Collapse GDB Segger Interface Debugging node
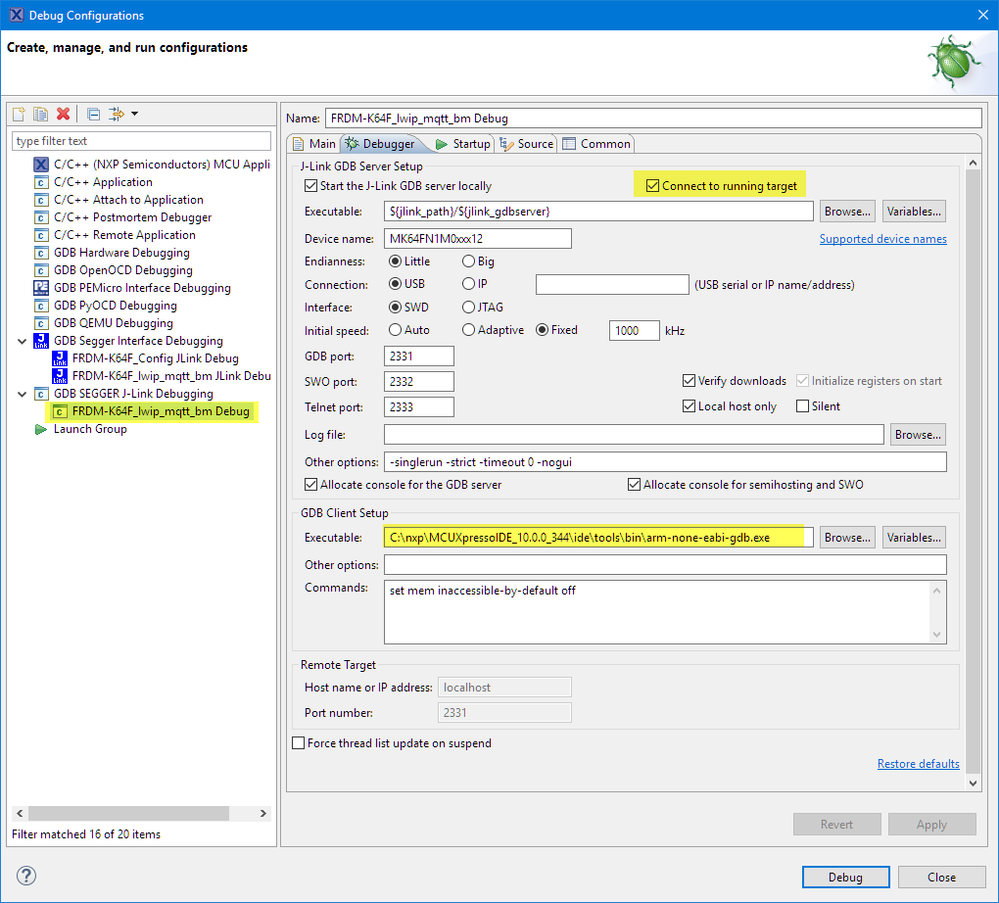Viewport: 999px width, 903px height. [22, 342]
